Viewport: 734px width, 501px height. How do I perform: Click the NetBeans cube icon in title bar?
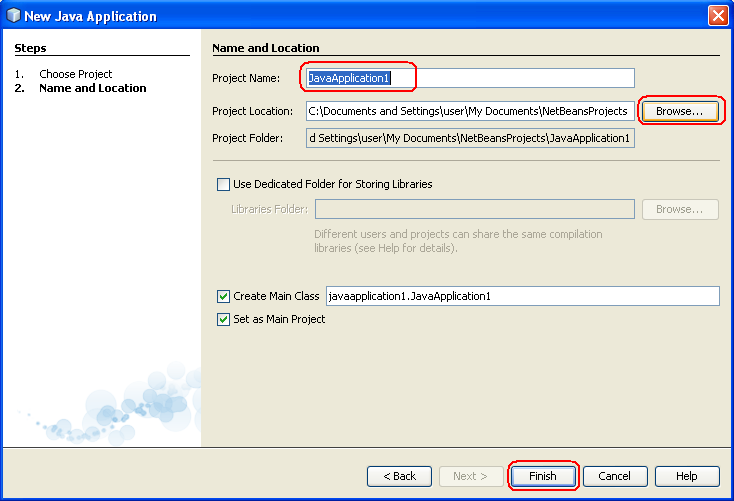point(13,15)
